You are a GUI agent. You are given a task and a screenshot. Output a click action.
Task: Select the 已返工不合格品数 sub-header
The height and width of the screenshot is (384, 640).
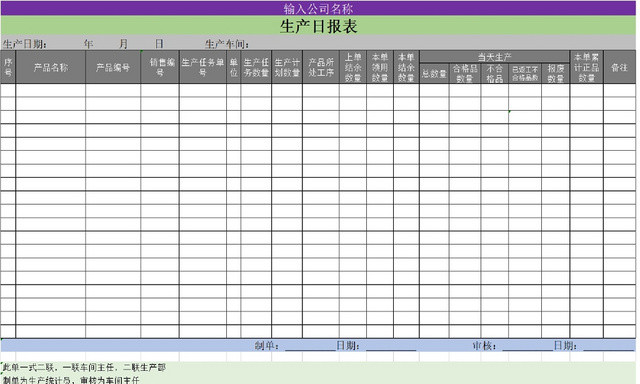pos(525,73)
